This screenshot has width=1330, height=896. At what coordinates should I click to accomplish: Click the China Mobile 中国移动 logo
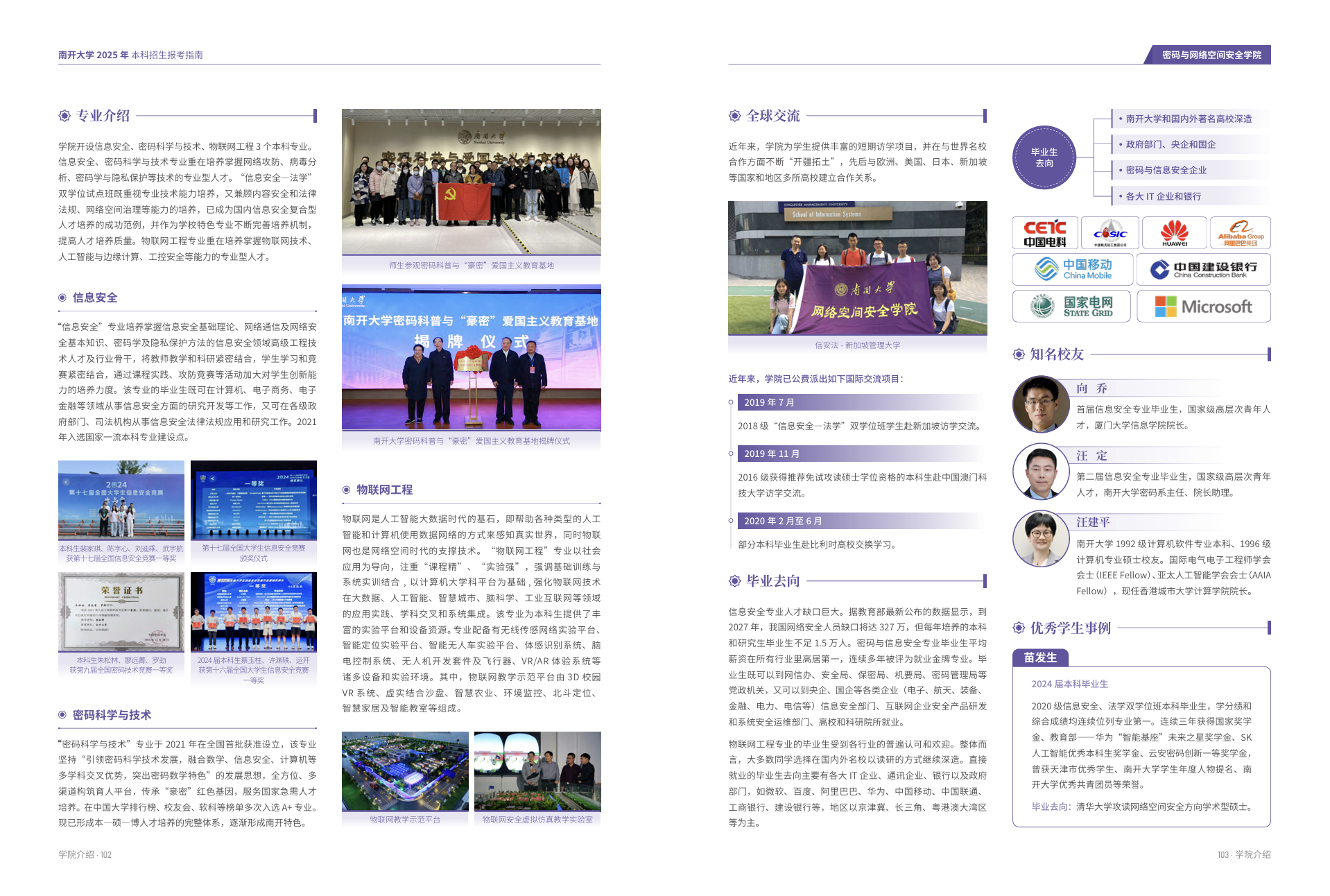[1073, 269]
